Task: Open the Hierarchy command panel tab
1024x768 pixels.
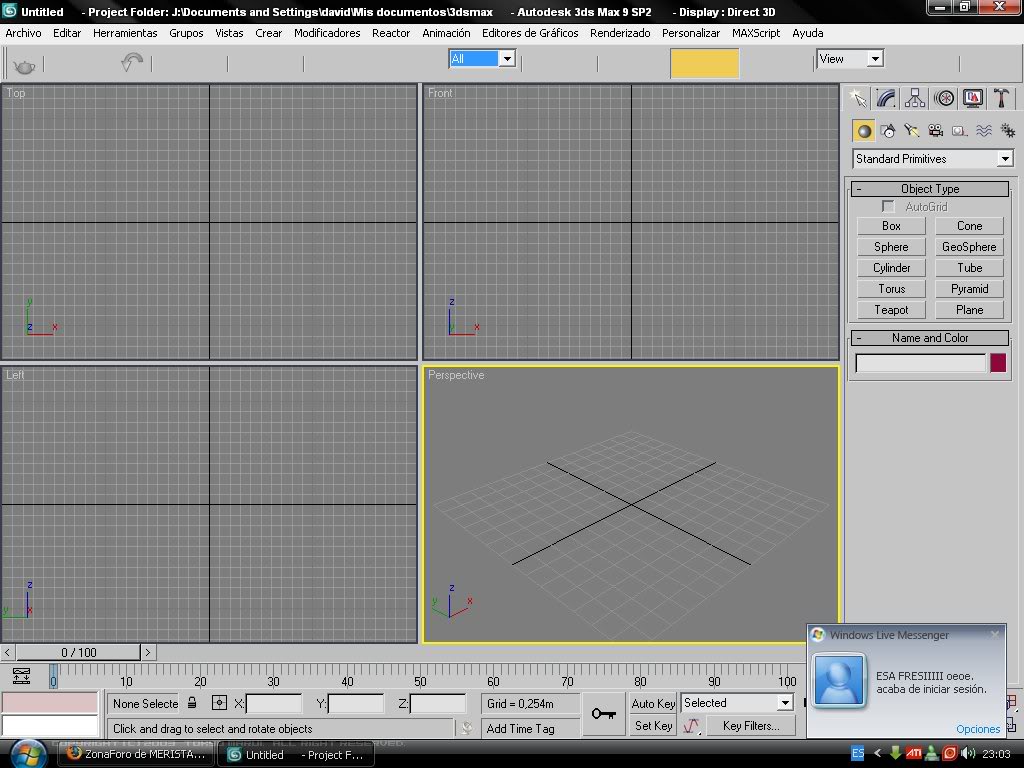Action: click(915, 99)
